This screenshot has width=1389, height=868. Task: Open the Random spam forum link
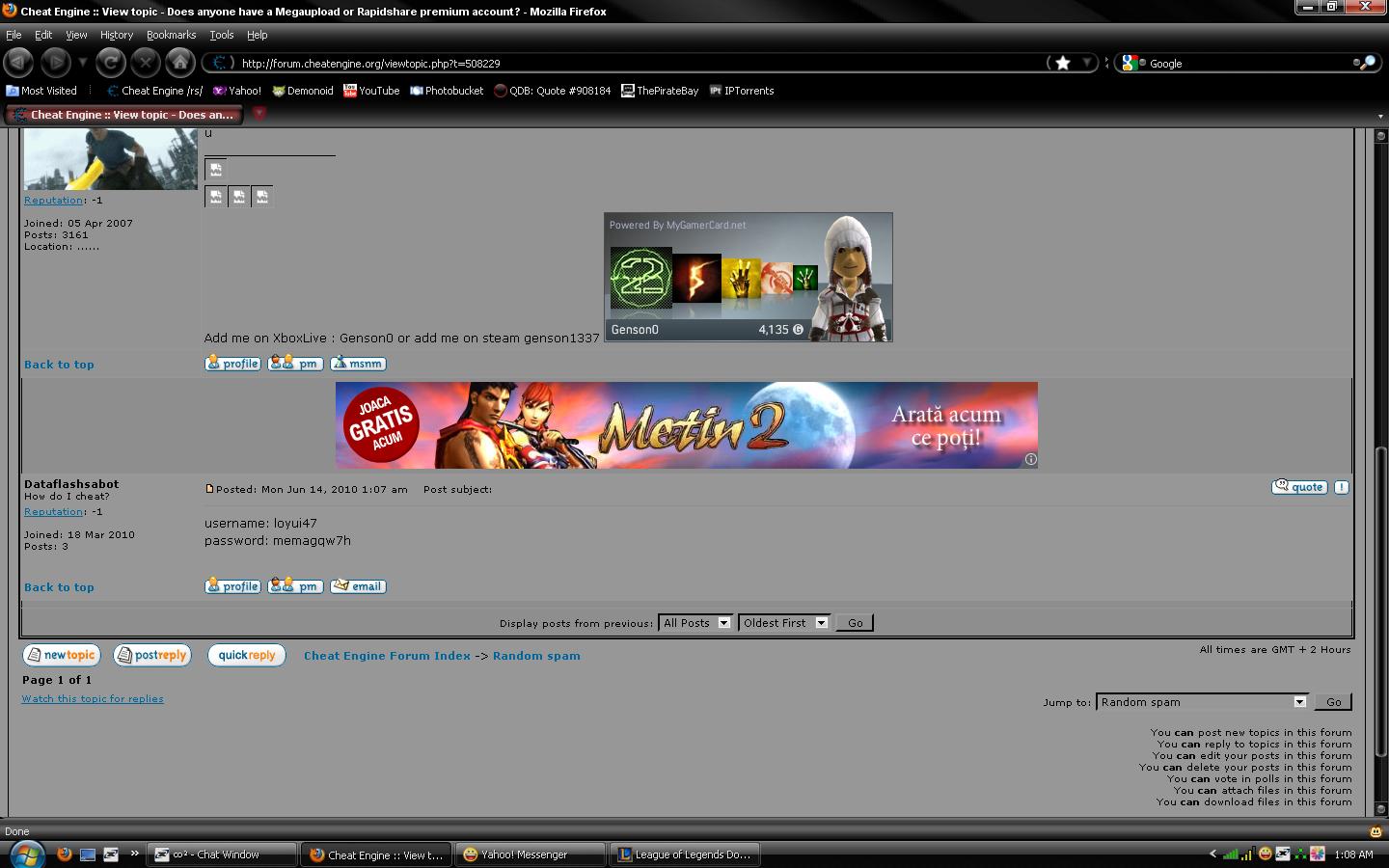pos(536,656)
